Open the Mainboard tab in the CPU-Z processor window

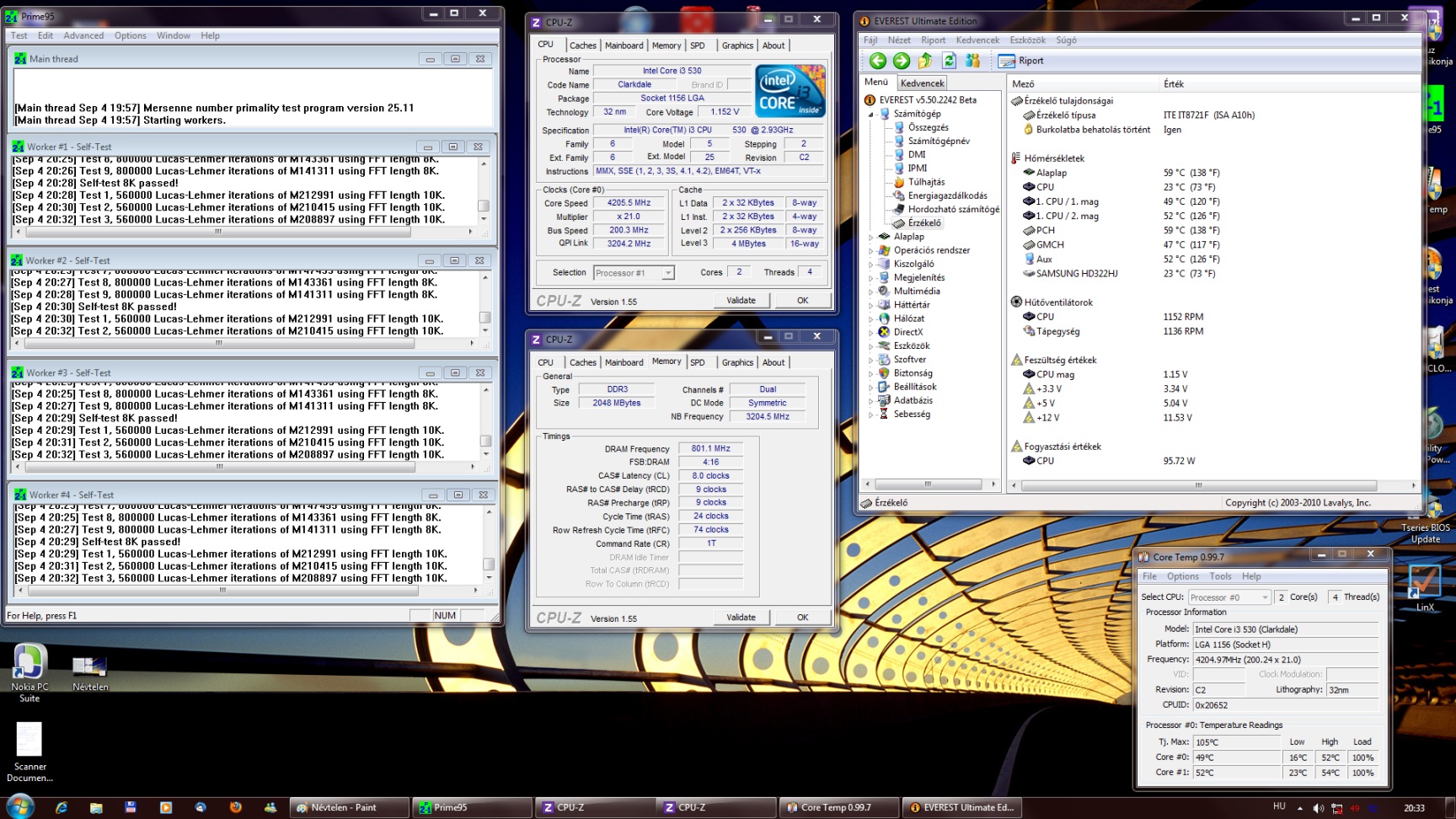tap(624, 45)
